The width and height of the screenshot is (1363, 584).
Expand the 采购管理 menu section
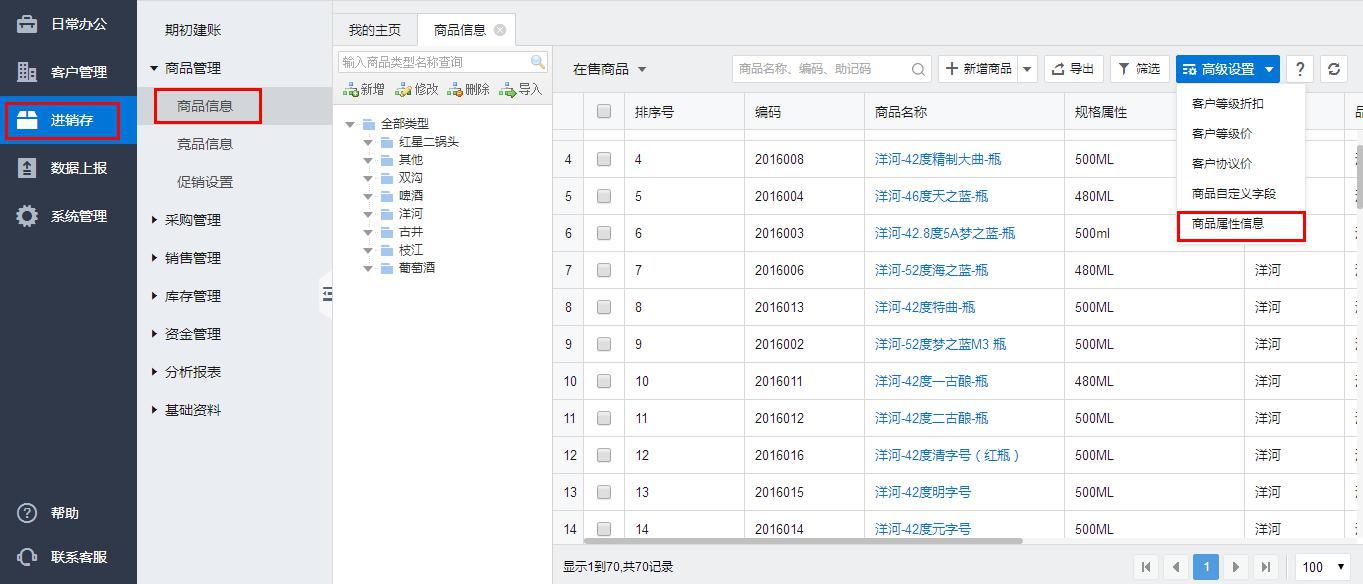coord(192,220)
